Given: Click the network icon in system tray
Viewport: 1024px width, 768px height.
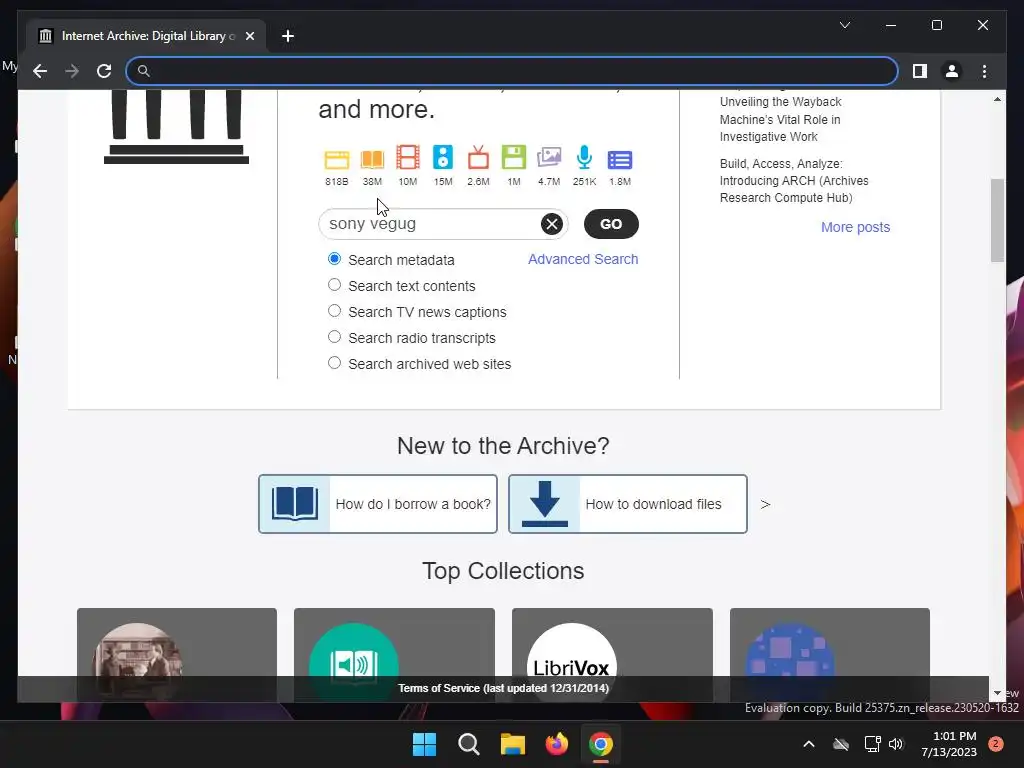Looking at the screenshot, I should click(x=872, y=744).
